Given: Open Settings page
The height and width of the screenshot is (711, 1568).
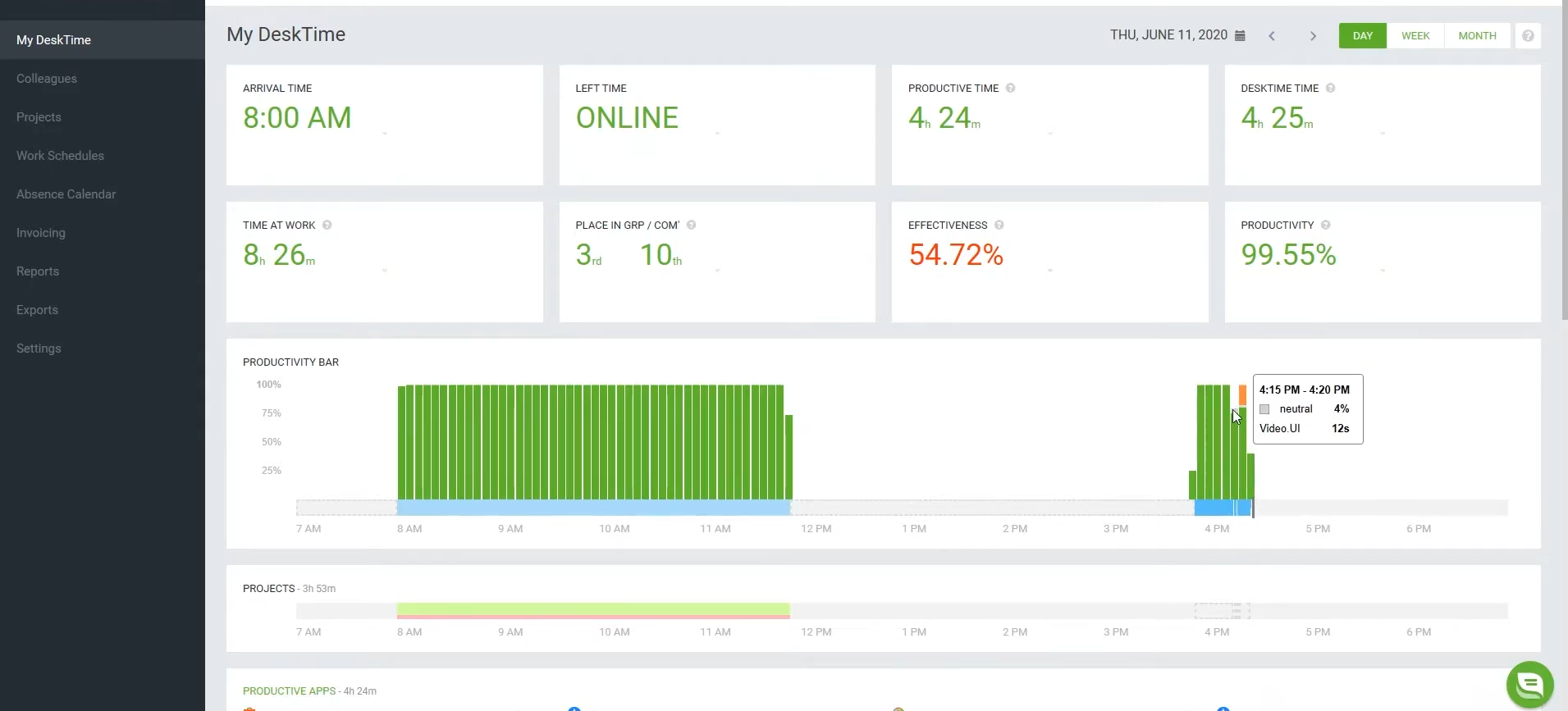Looking at the screenshot, I should pyautogui.click(x=103, y=349).
